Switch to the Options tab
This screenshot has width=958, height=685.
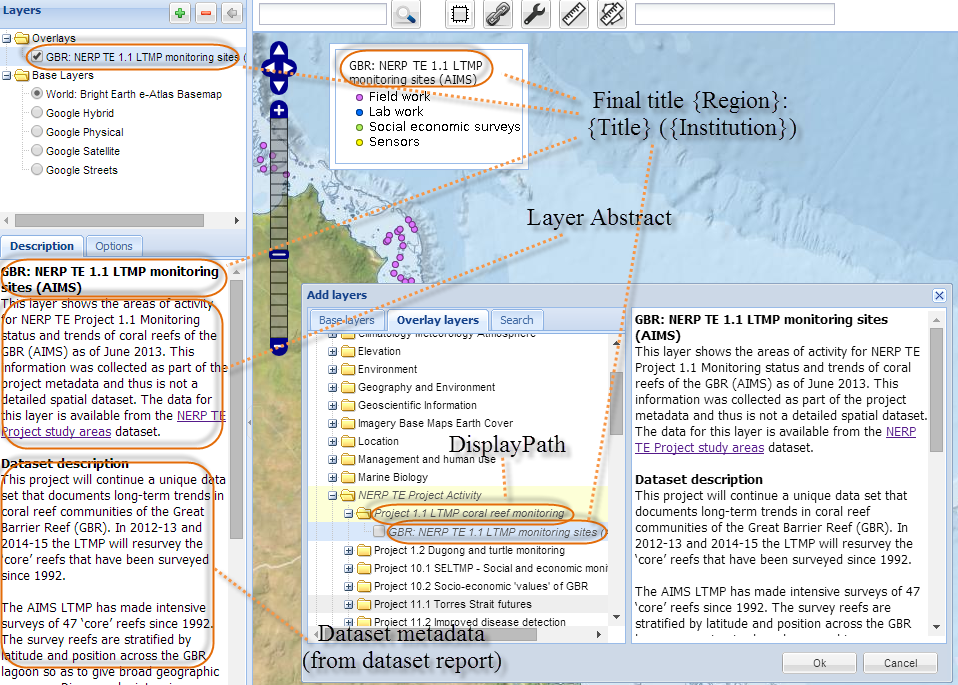pyautogui.click(x=114, y=246)
